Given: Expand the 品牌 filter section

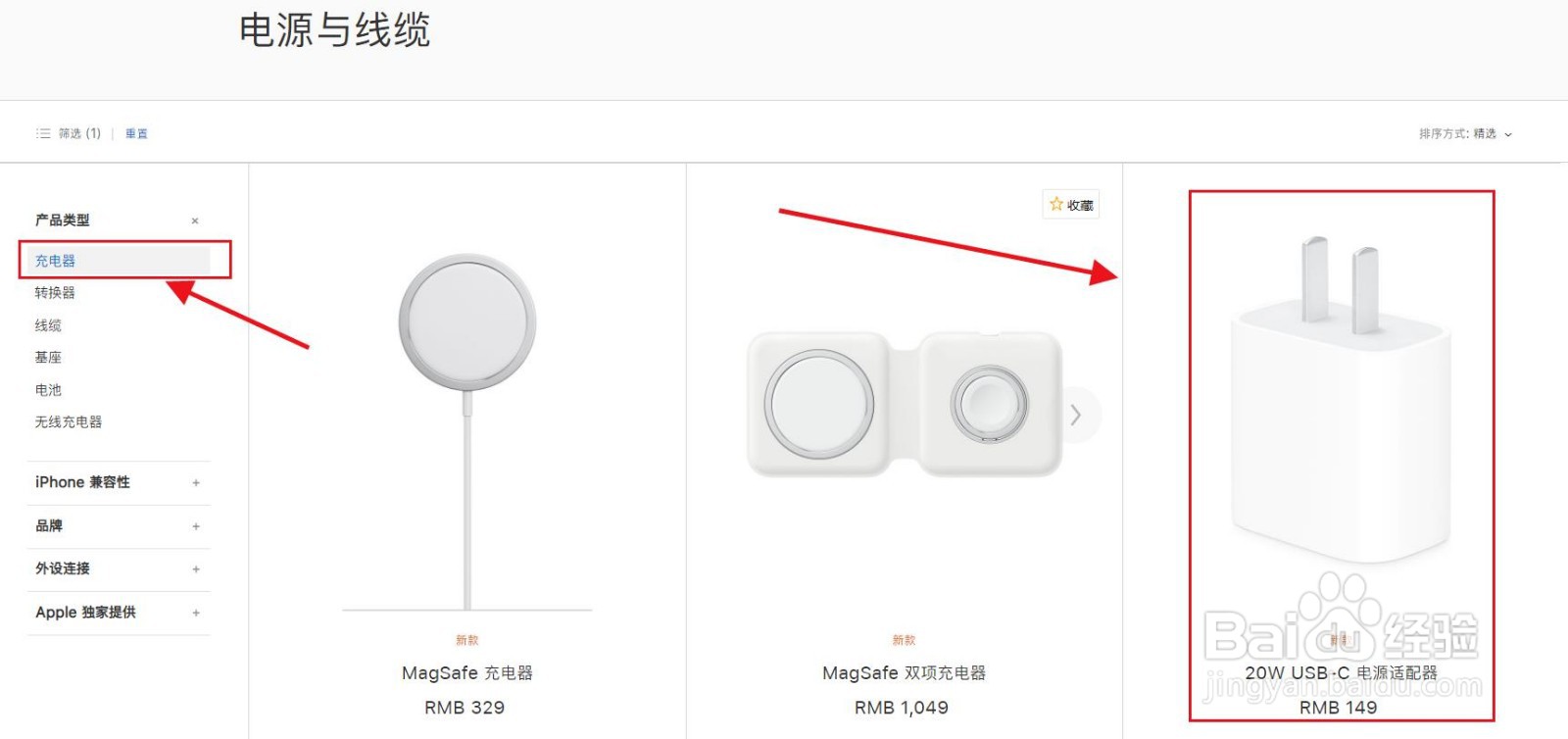Looking at the screenshot, I should pos(196,526).
